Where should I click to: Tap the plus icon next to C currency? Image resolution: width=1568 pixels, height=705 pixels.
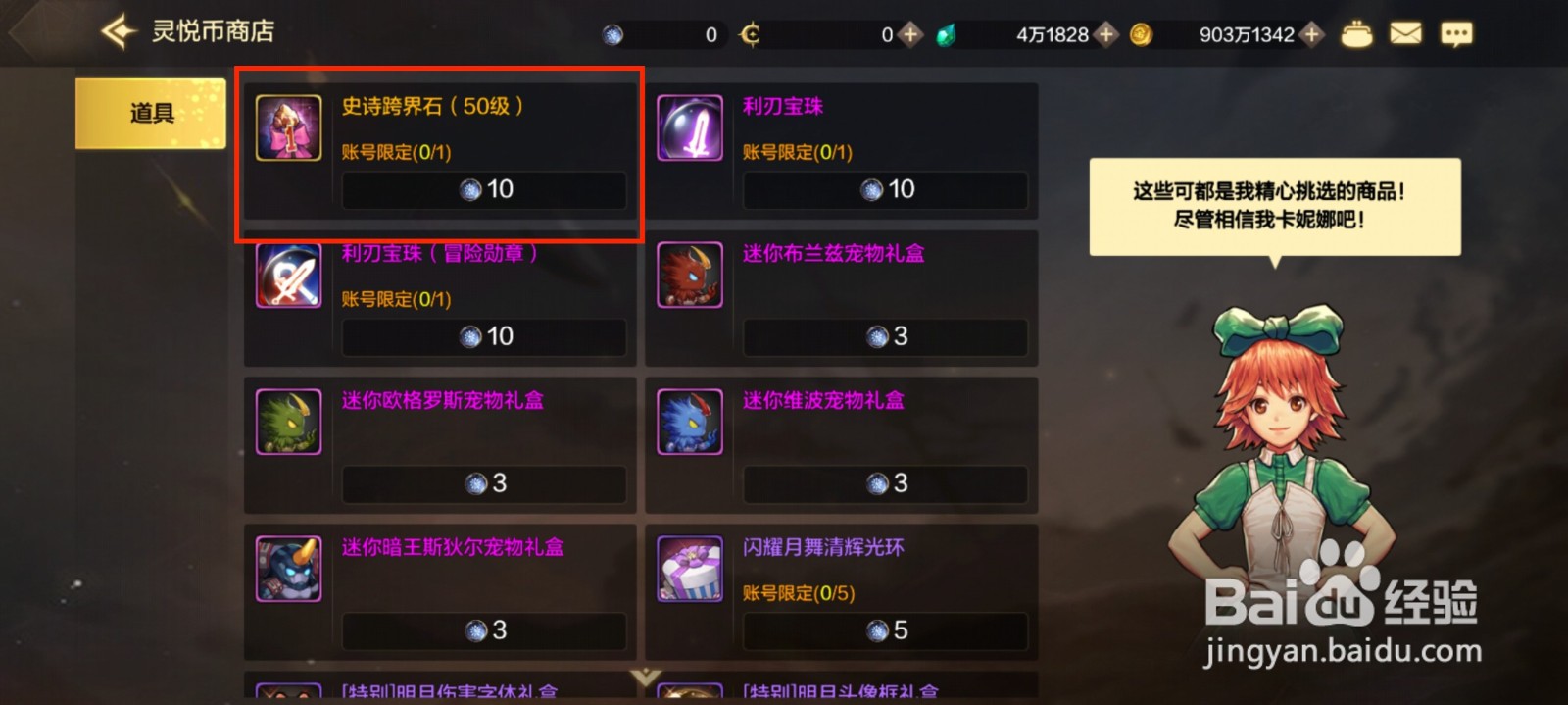(x=910, y=34)
